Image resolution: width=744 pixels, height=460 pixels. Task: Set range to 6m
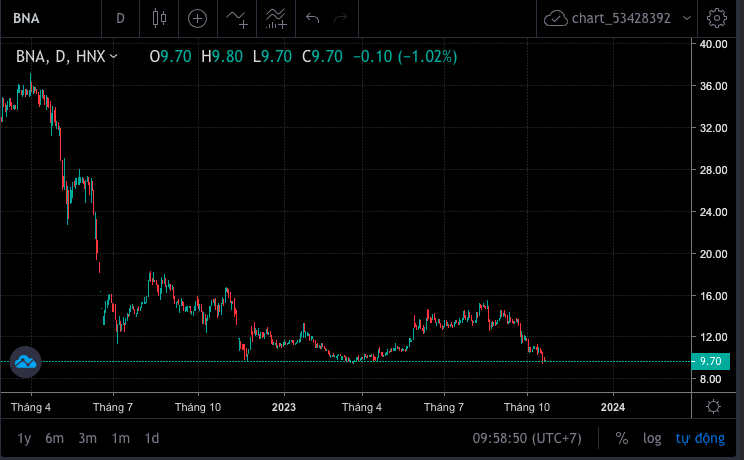coord(55,438)
